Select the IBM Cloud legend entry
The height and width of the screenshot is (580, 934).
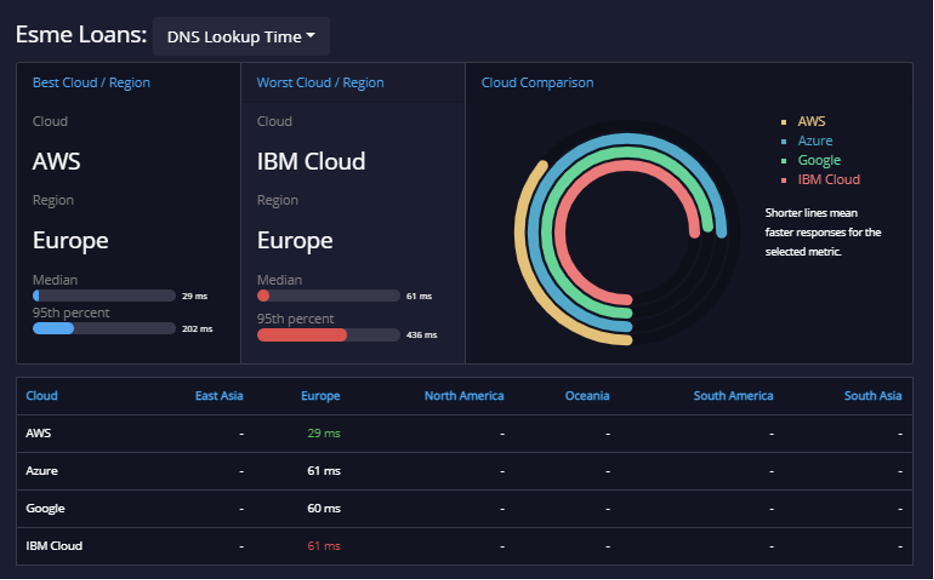[829, 180]
